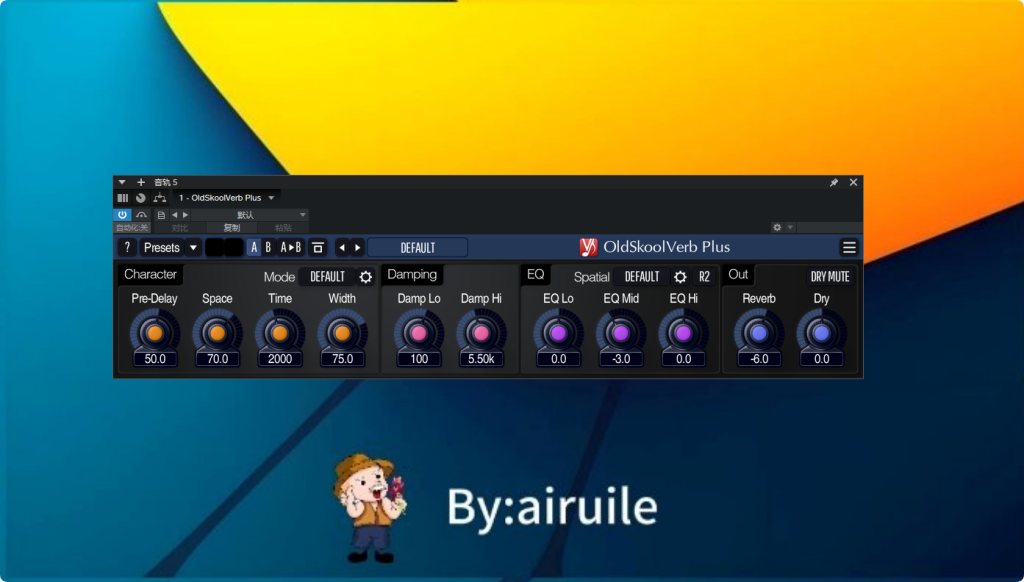Click the 粘贴 paste button
This screenshot has width=1024, height=582.
pos(283,227)
